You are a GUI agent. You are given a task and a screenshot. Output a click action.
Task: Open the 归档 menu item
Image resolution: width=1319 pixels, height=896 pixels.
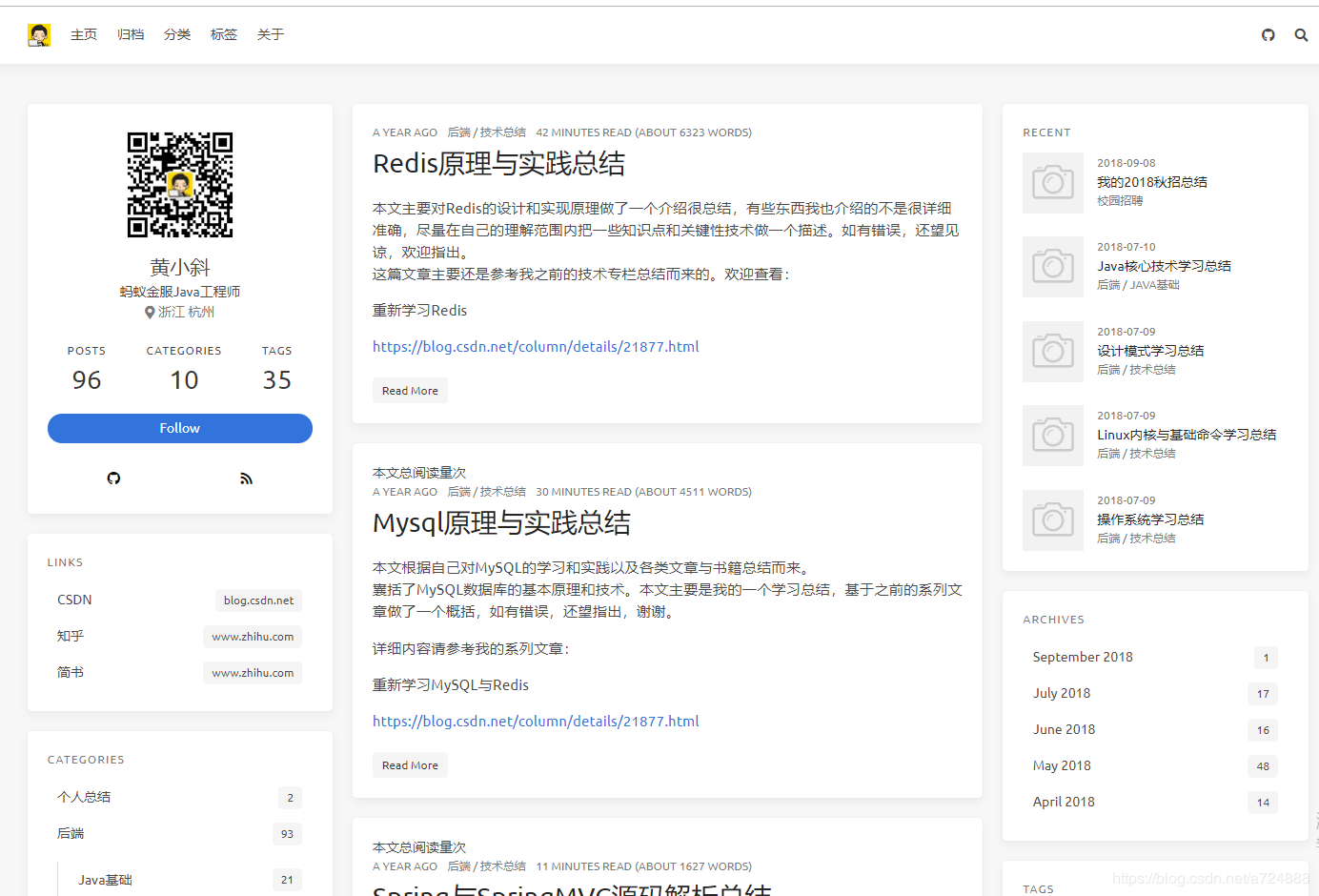pos(131,34)
